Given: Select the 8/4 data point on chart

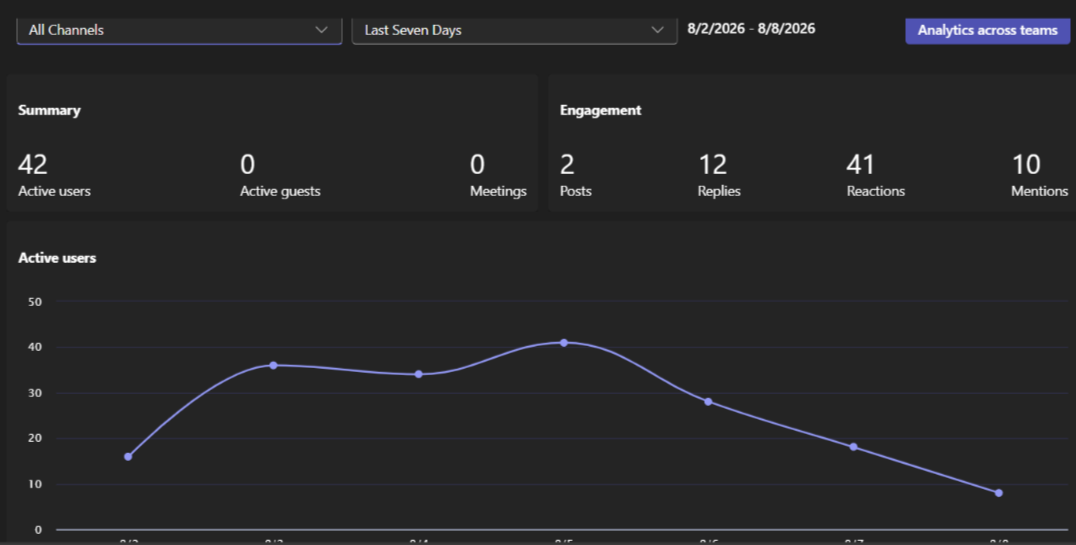Looking at the screenshot, I should [x=419, y=374].
